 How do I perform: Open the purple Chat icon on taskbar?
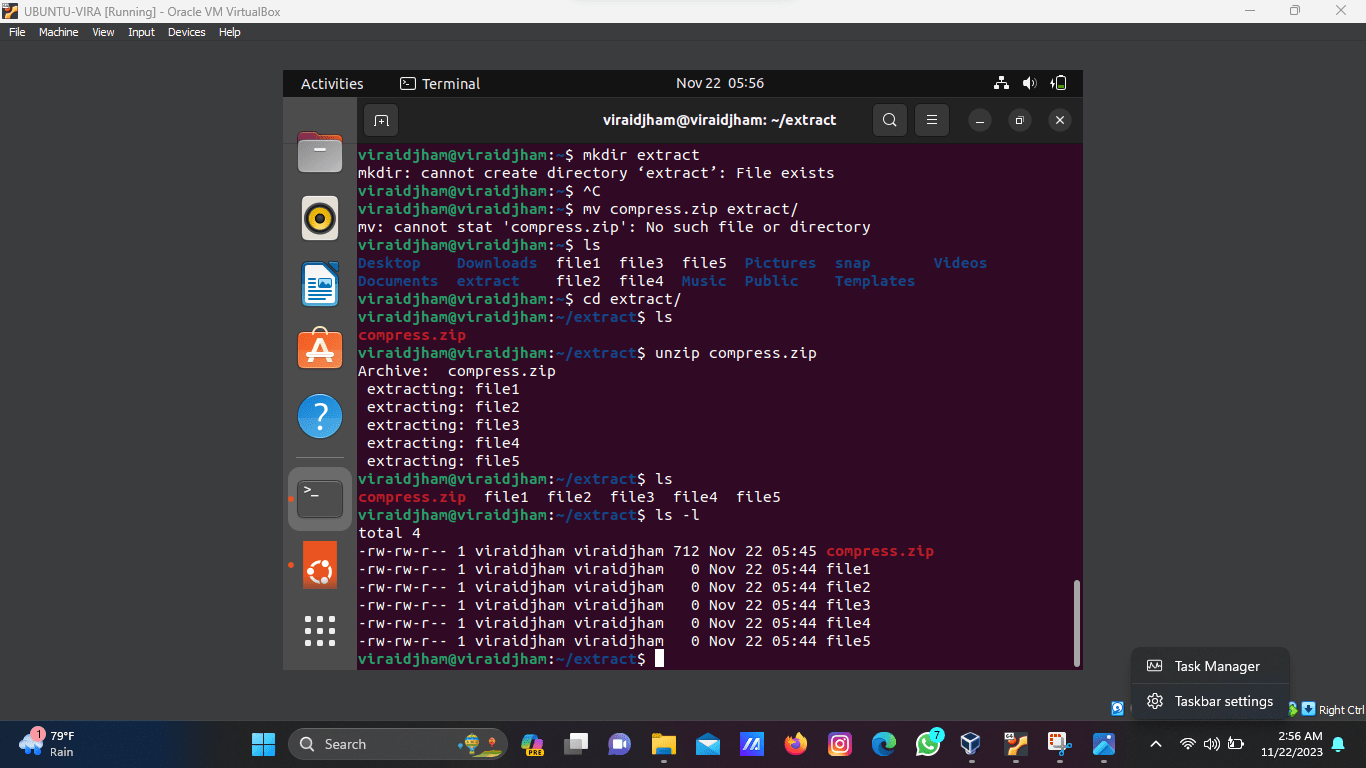(x=620, y=744)
